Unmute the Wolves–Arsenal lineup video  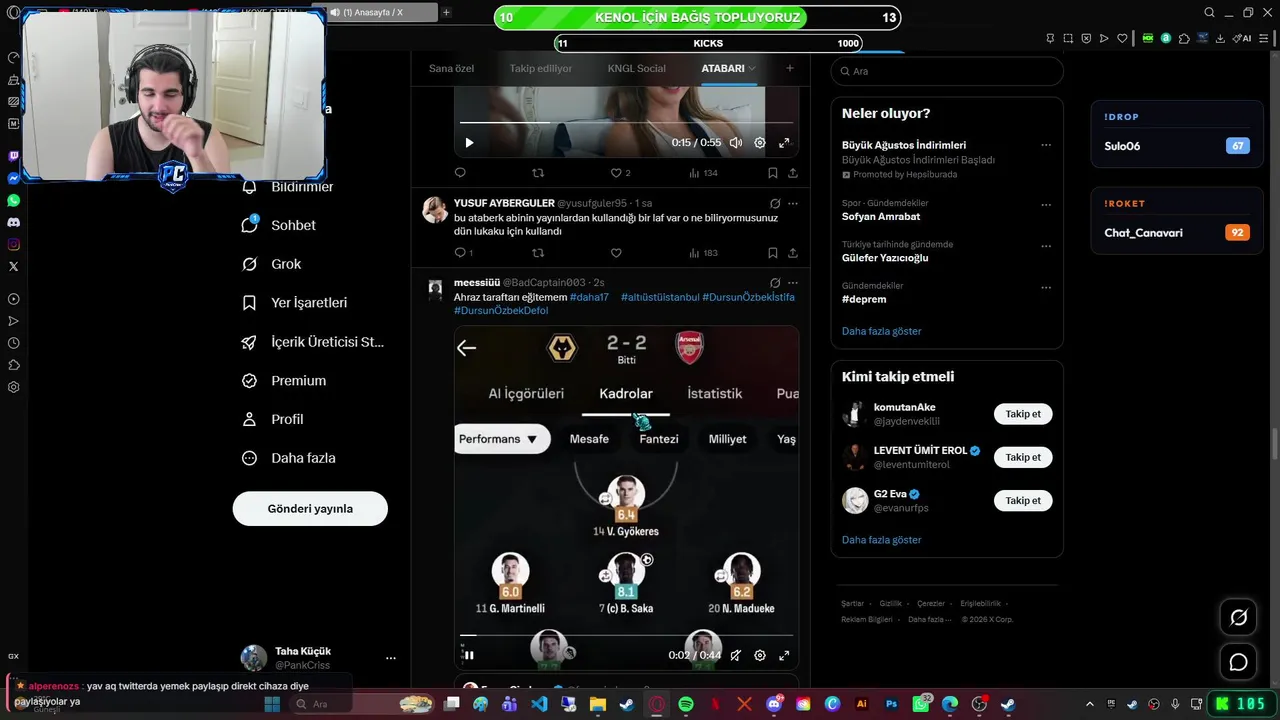[x=736, y=655]
